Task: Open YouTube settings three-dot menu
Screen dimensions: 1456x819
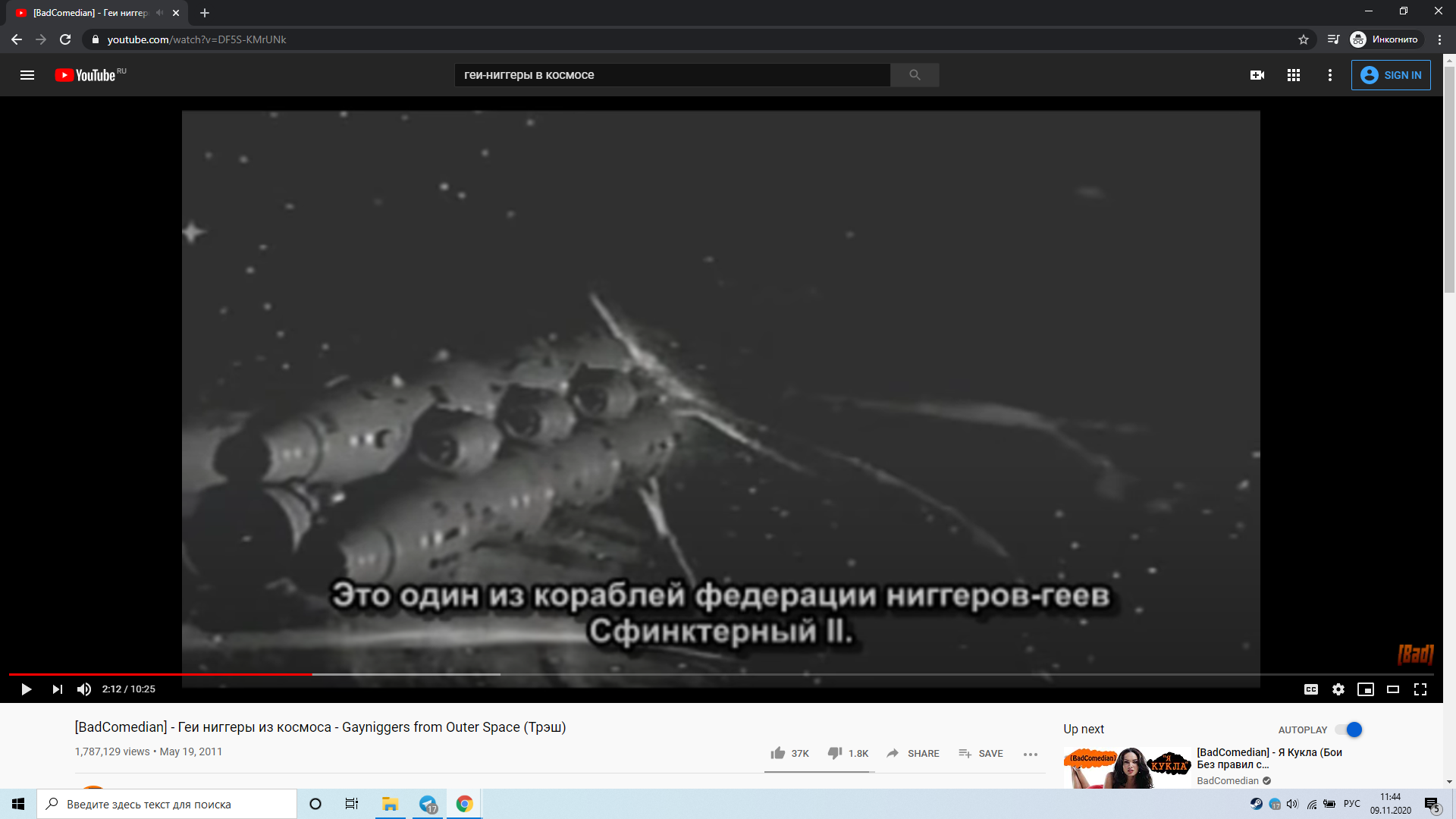Action: click(x=1330, y=75)
